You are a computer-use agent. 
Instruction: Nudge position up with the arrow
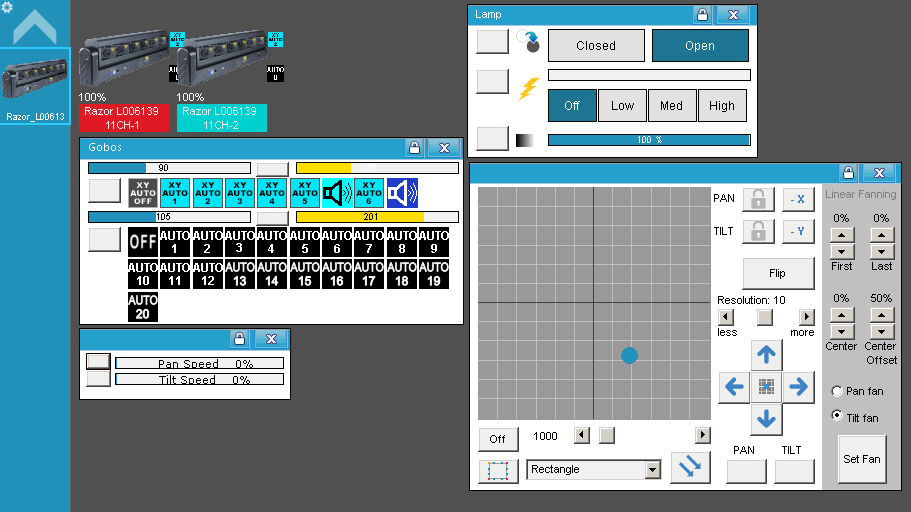pyautogui.click(x=766, y=355)
